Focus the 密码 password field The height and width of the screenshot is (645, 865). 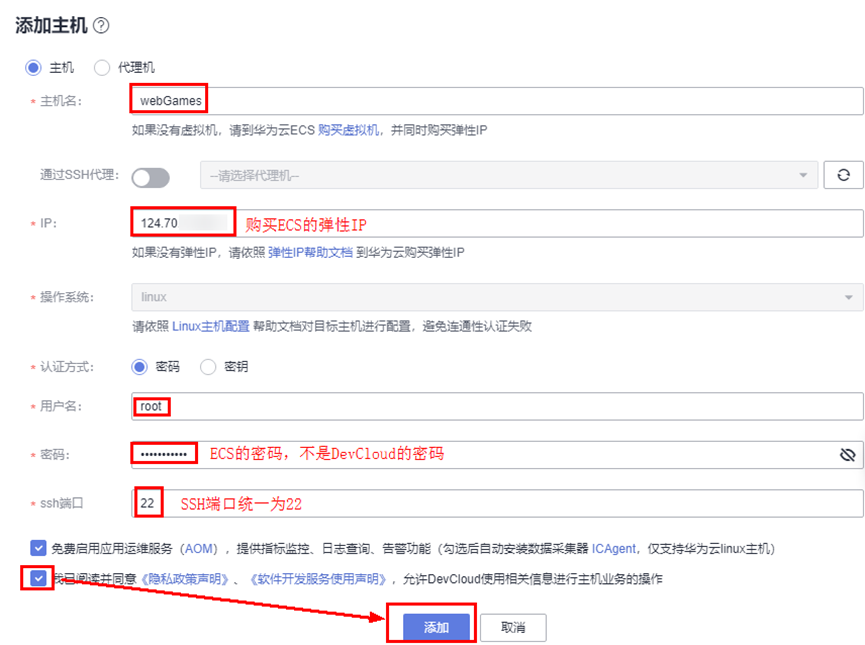(x=497, y=455)
